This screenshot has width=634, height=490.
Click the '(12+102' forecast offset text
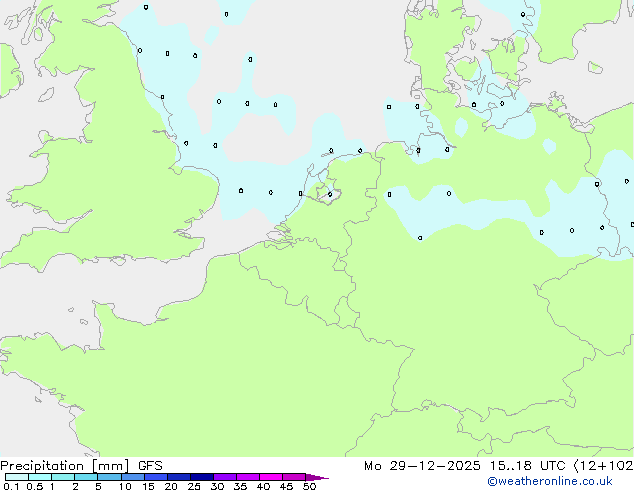click(x=603, y=466)
